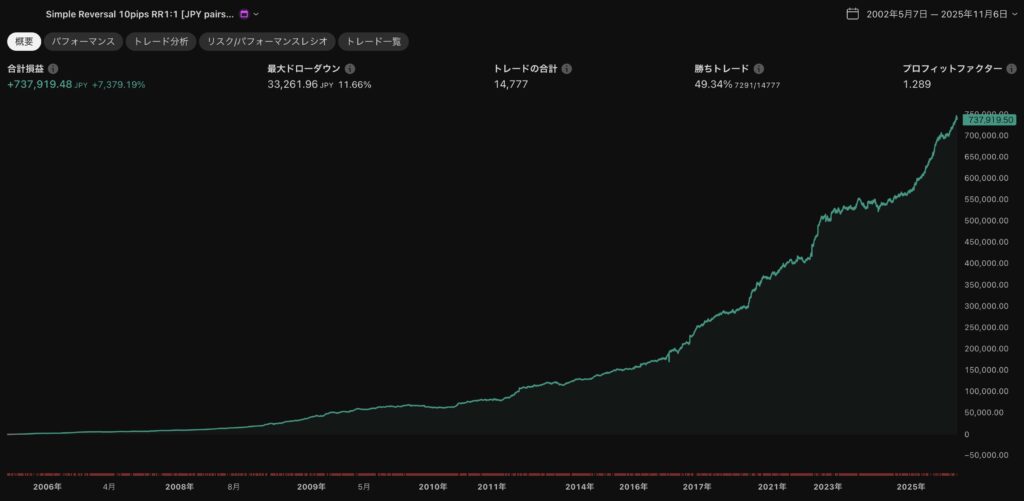Image resolution: width=1024 pixels, height=501 pixels.
Task: Click the purple icon next to the strategy name
Action: point(244,14)
